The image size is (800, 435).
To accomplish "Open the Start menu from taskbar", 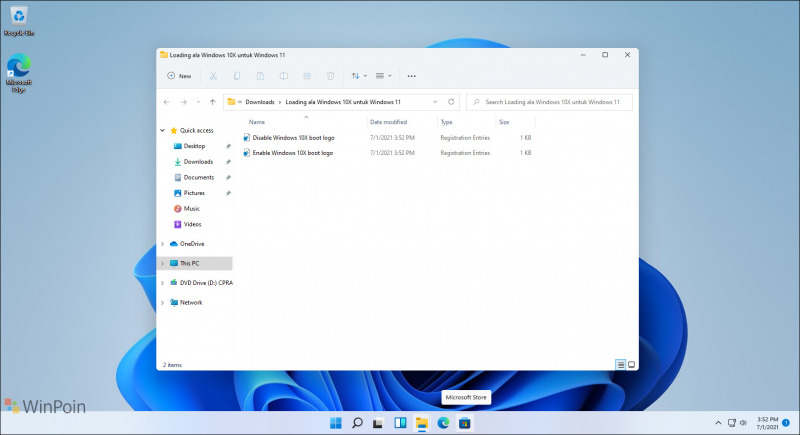I will pos(335,423).
